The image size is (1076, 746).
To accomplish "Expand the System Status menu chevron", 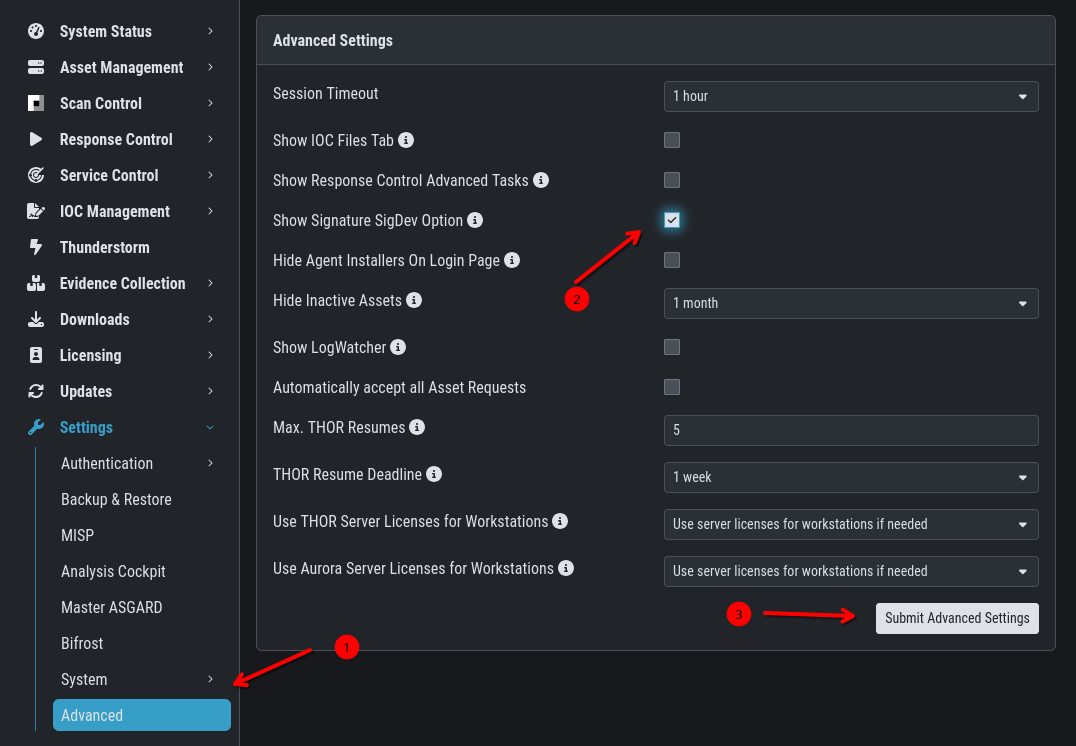I will coord(210,31).
